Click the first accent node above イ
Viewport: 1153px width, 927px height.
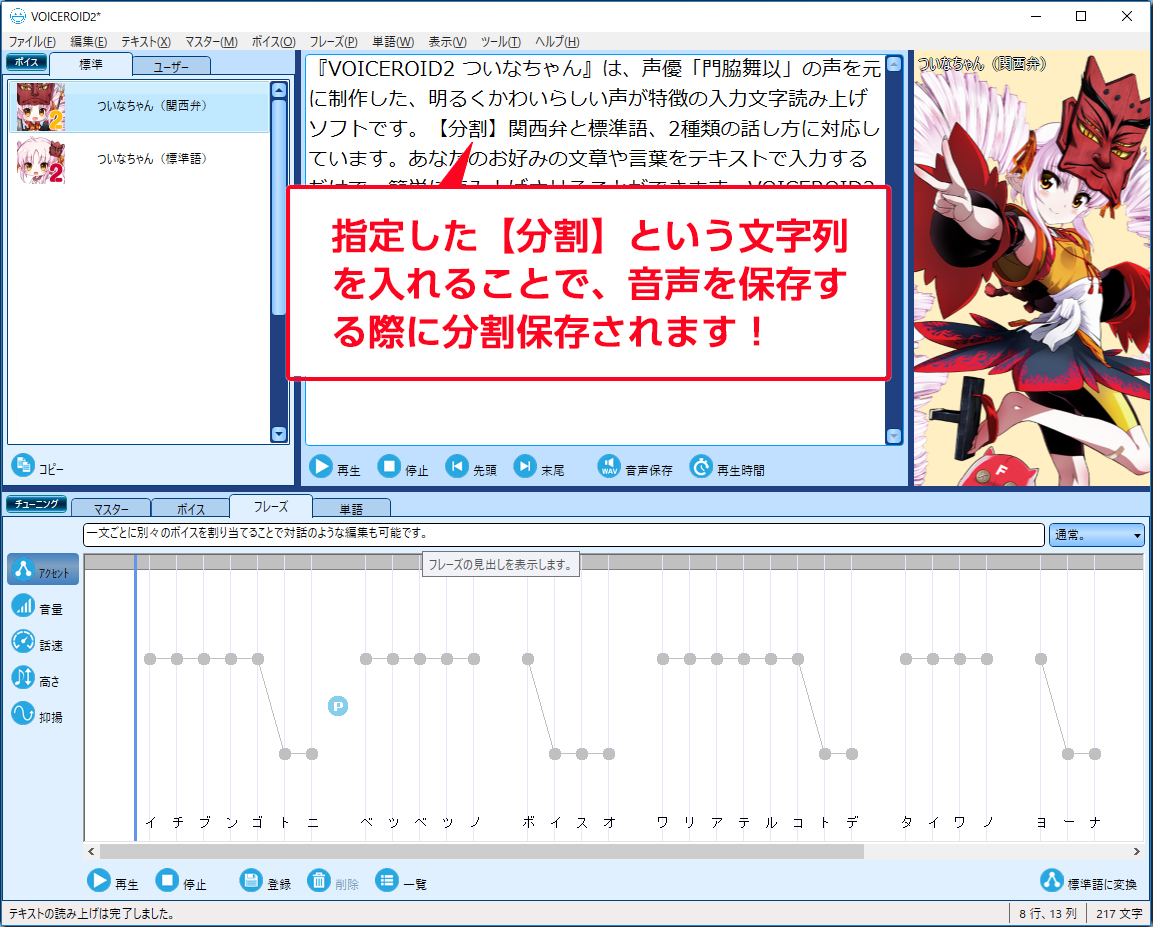[150, 659]
